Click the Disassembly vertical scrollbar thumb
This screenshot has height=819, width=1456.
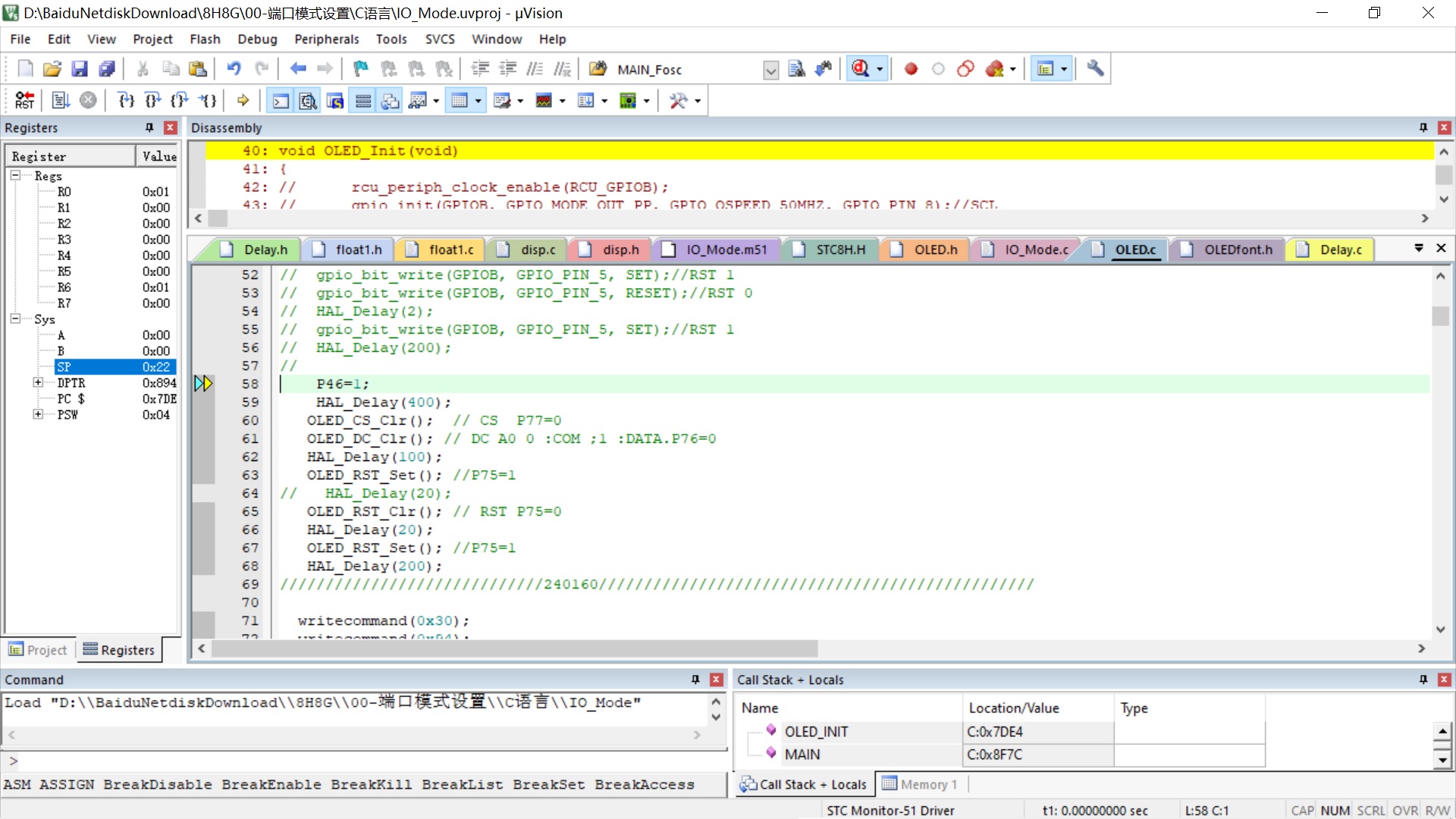click(1444, 174)
